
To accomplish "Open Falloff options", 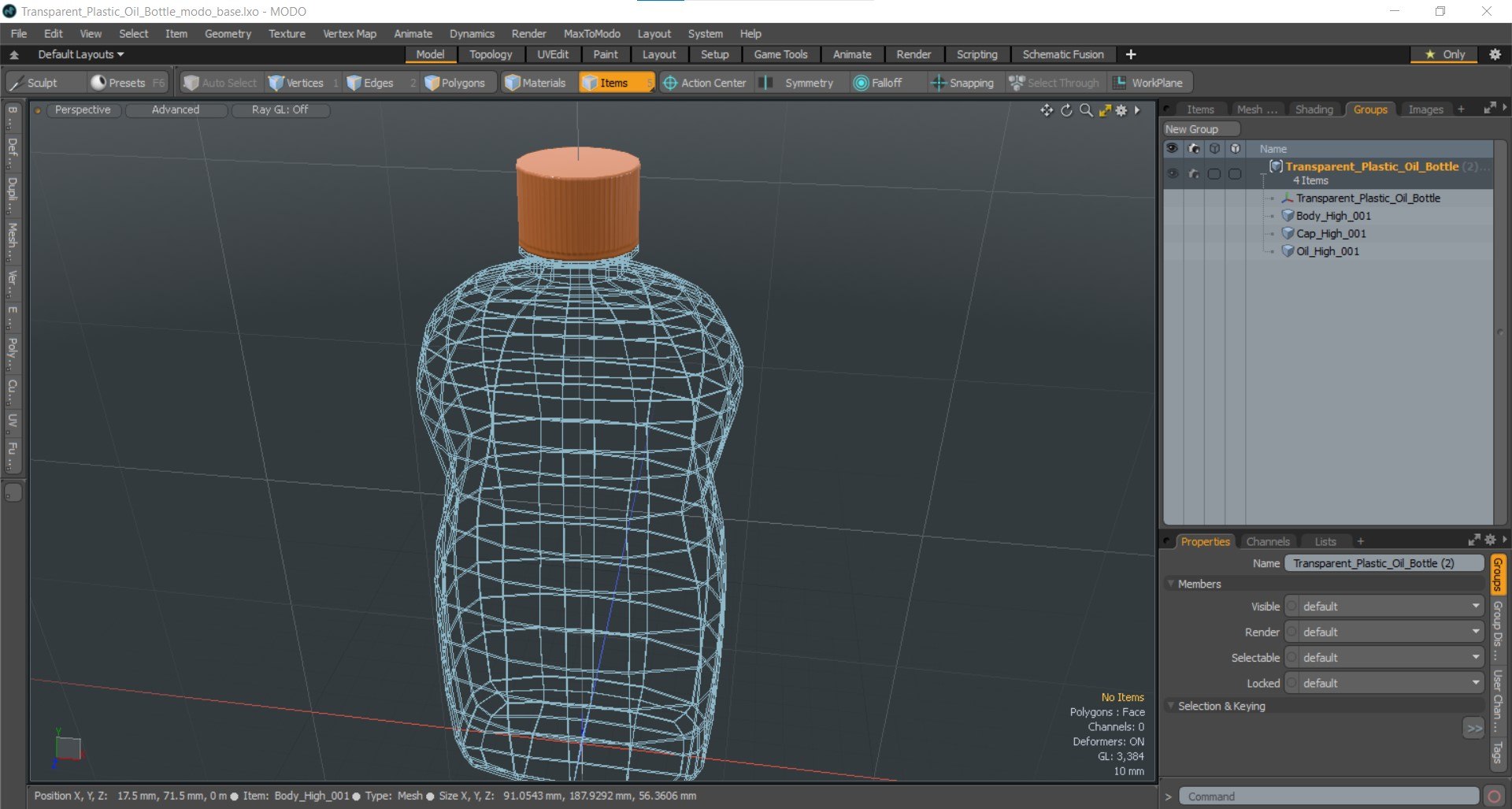I will coord(879,83).
